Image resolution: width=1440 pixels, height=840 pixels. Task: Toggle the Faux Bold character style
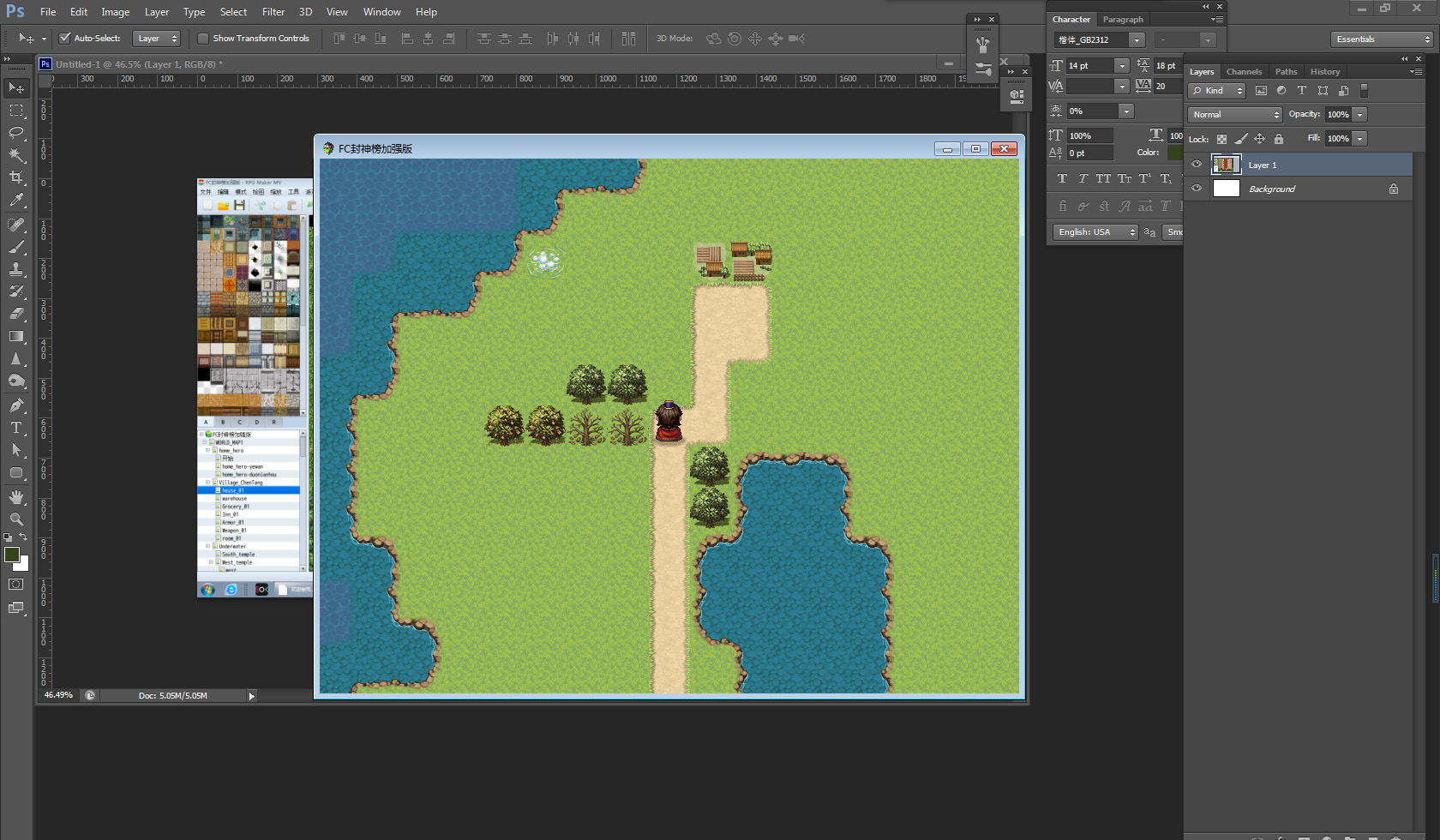coord(1062,178)
